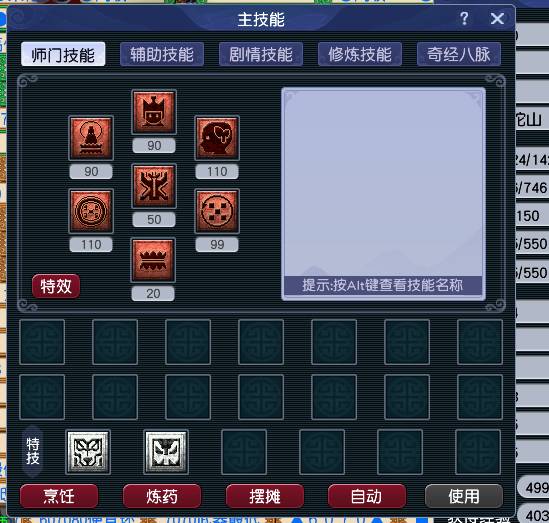Select the round coin skill icon above 110
Screen dimensions: 549x523
(x=91, y=211)
